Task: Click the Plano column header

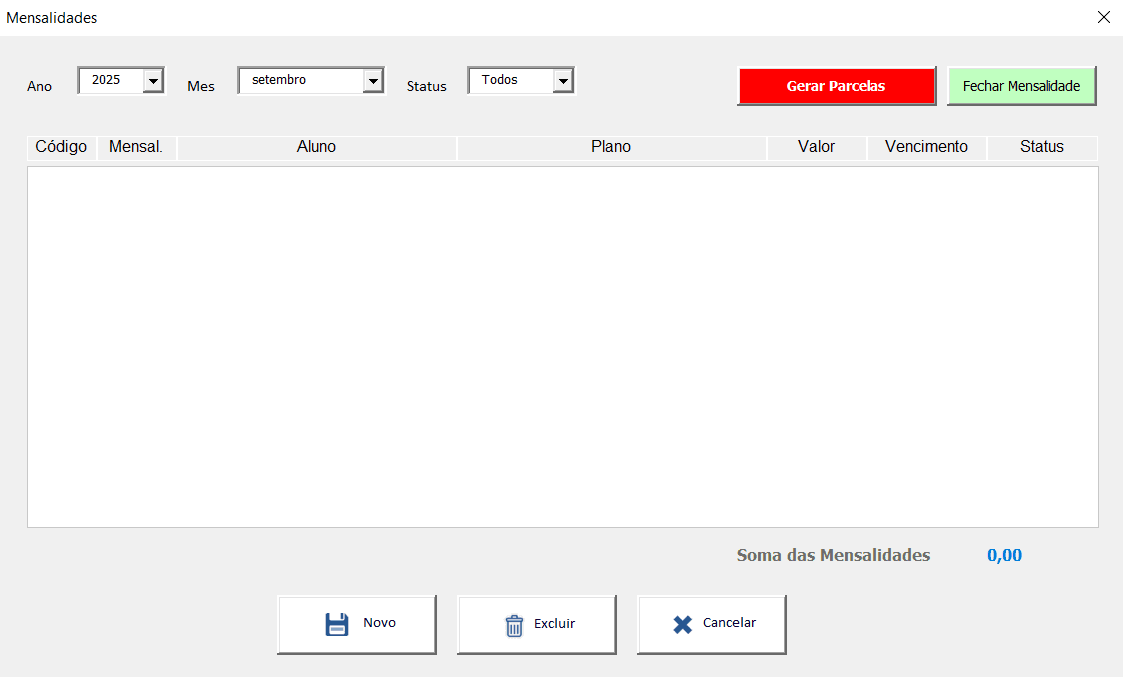Action: 611,147
